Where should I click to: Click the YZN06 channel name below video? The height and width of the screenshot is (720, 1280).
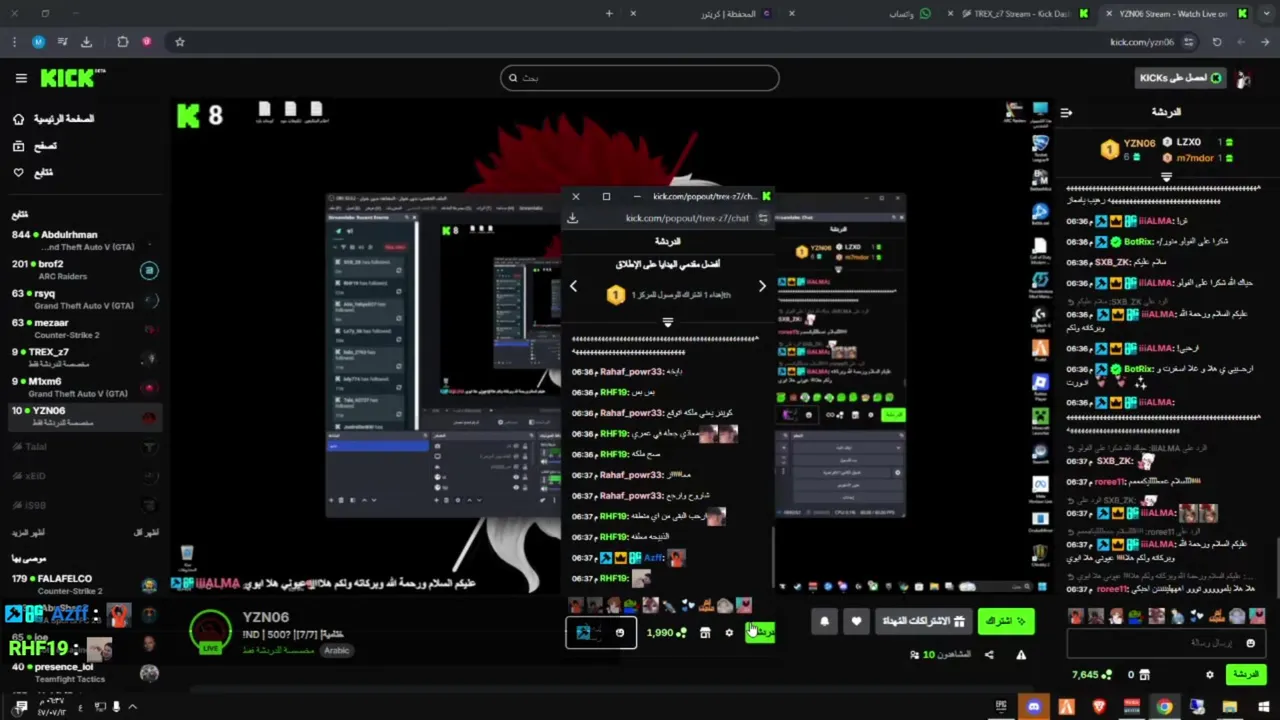coord(266,617)
